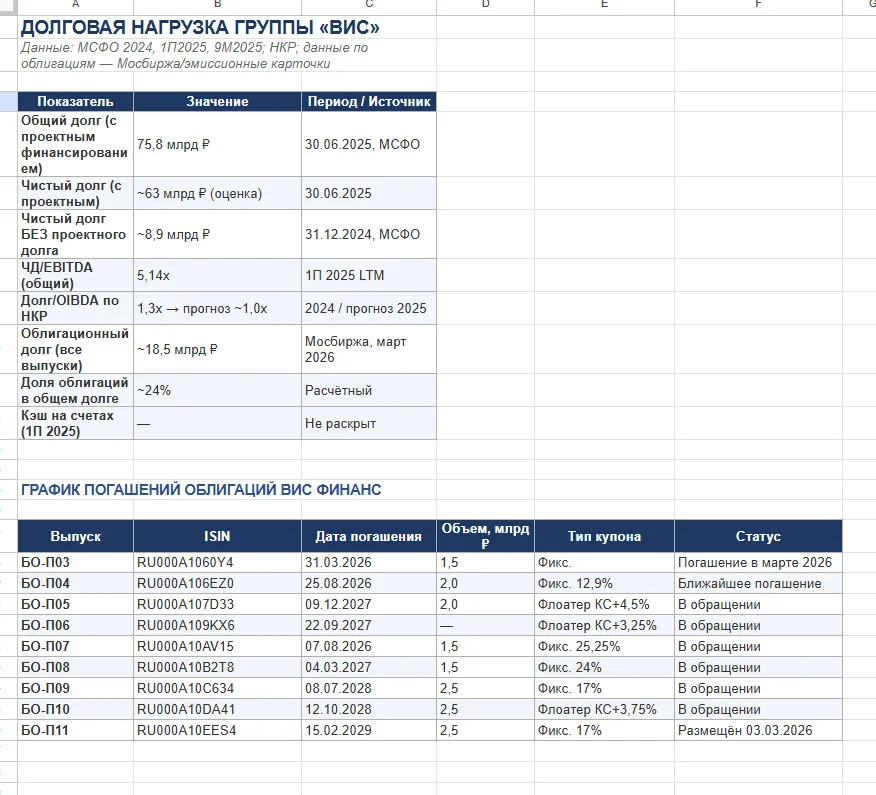Select column E header
This screenshot has height=795, width=876.
(x=604, y=6)
